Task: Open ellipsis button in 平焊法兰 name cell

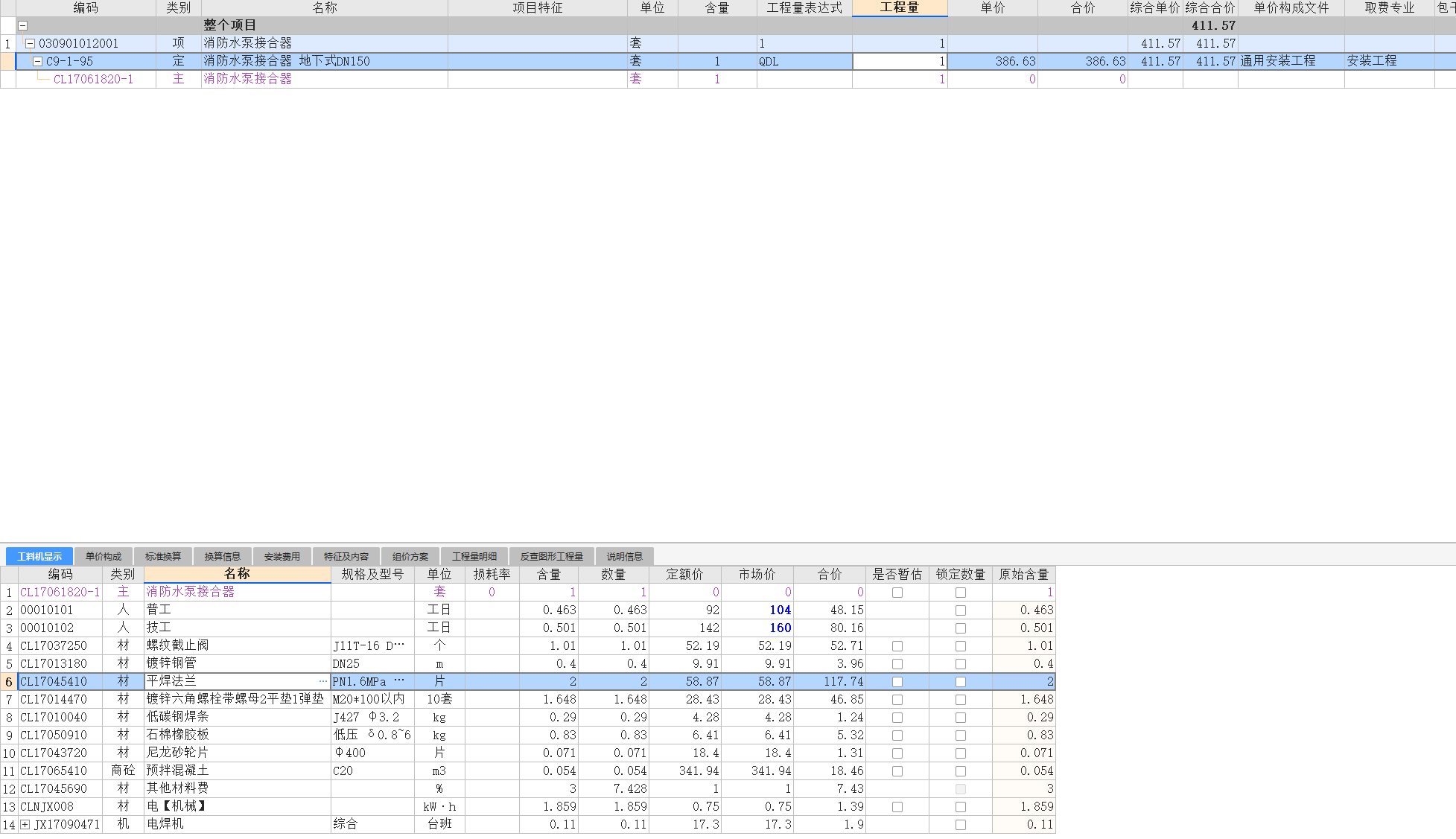Action: pyautogui.click(x=322, y=681)
